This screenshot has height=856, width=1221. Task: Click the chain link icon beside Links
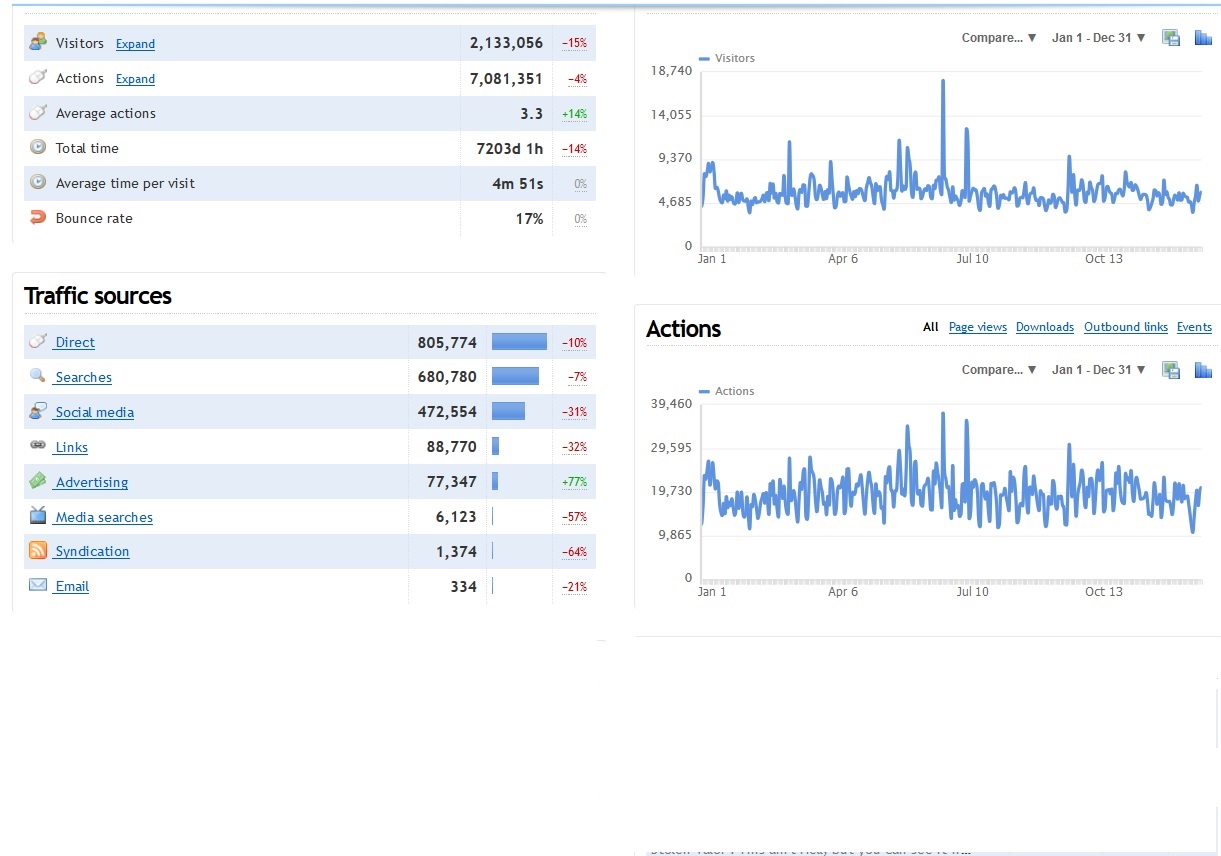coord(37,446)
